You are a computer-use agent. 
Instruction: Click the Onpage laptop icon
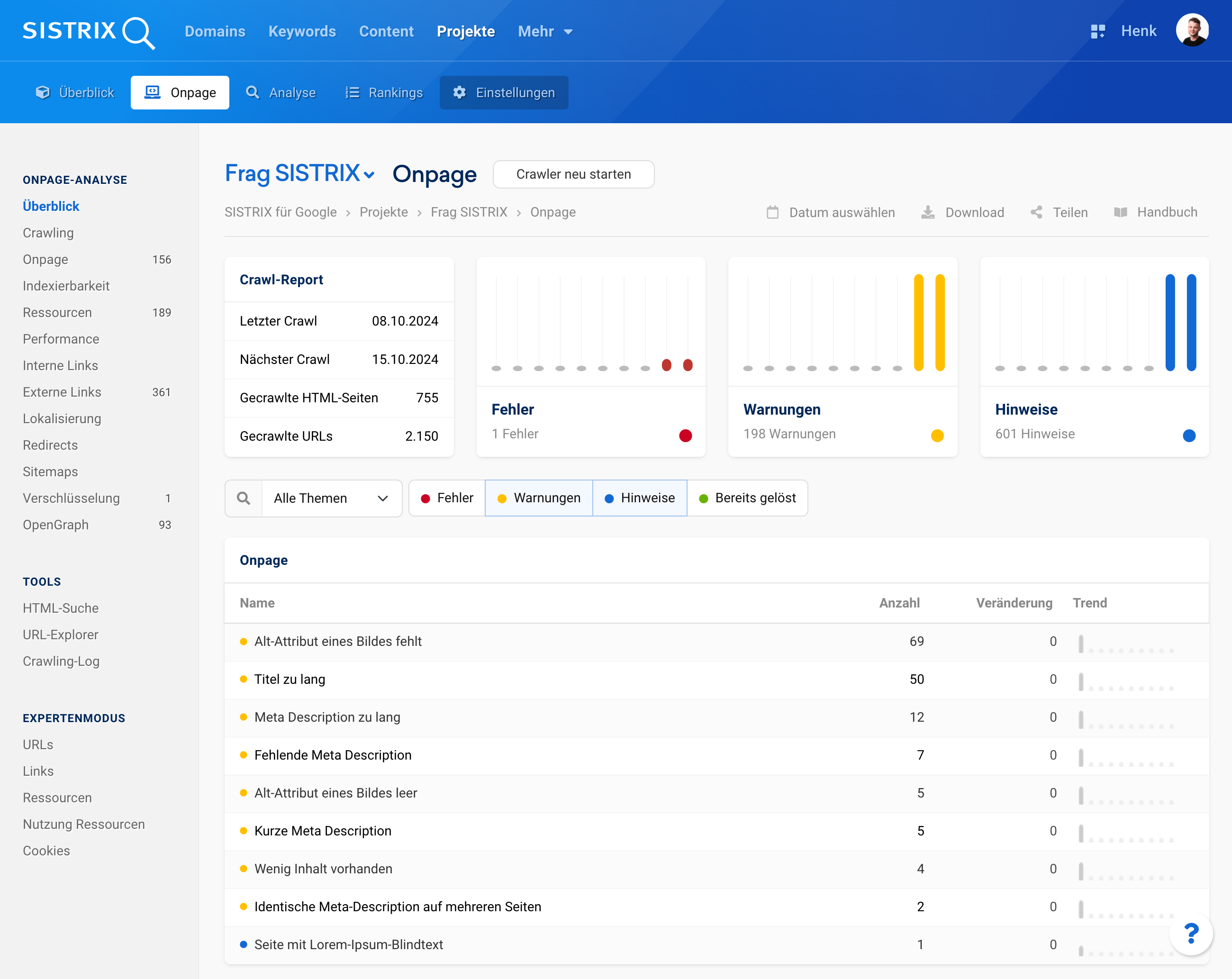[152, 92]
